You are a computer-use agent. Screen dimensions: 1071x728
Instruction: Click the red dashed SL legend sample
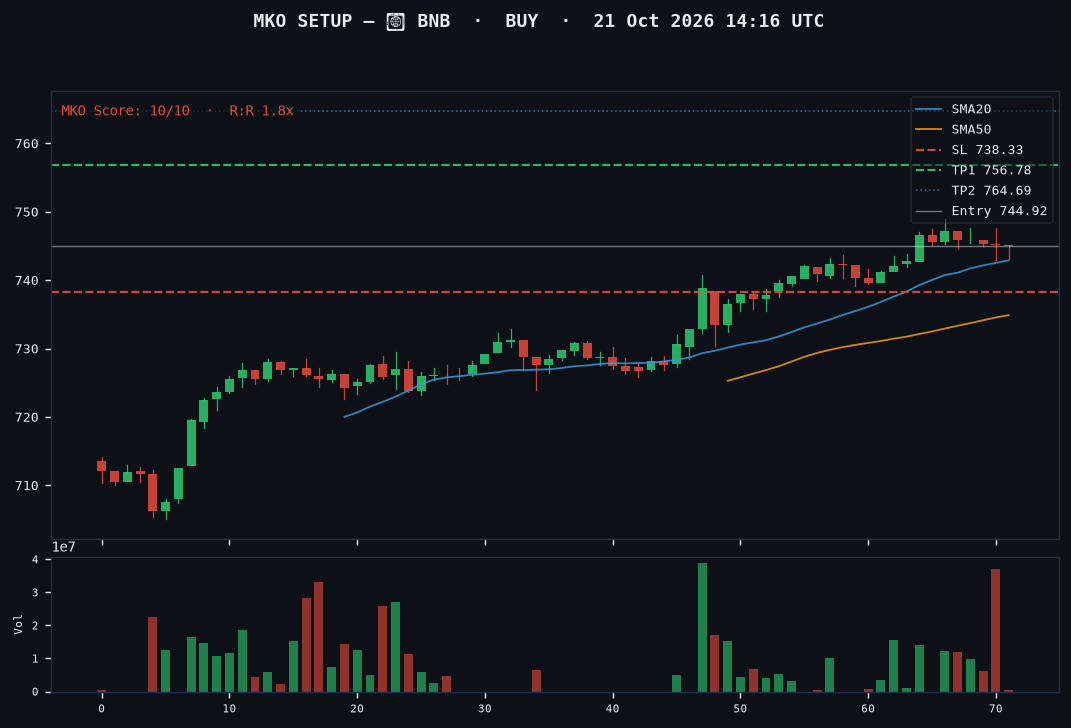(928, 150)
